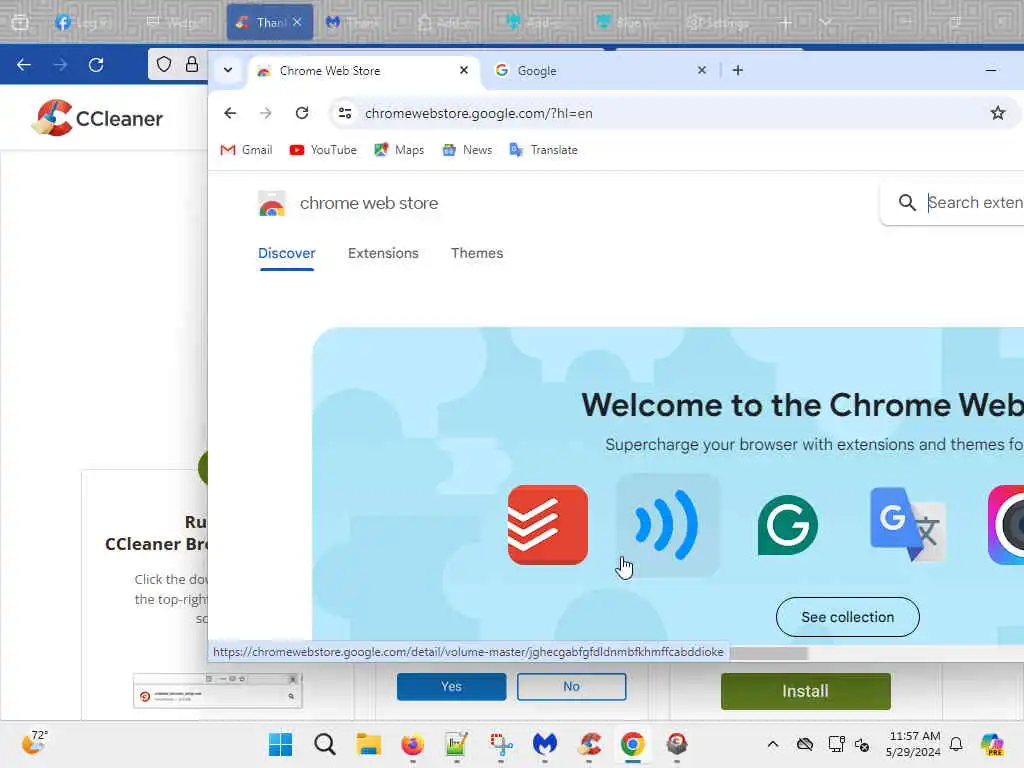
Task: Open the Volume Master extension icon
Action: pos(667,525)
